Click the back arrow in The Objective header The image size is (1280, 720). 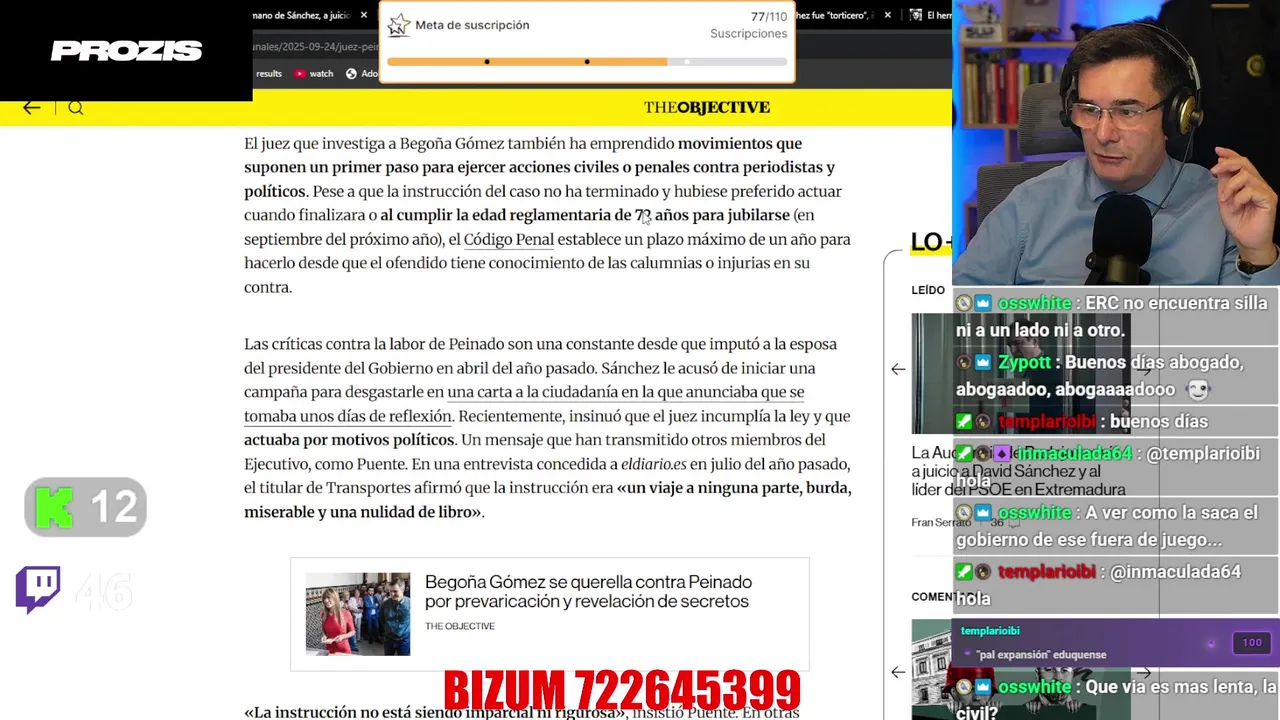pos(32,108)
